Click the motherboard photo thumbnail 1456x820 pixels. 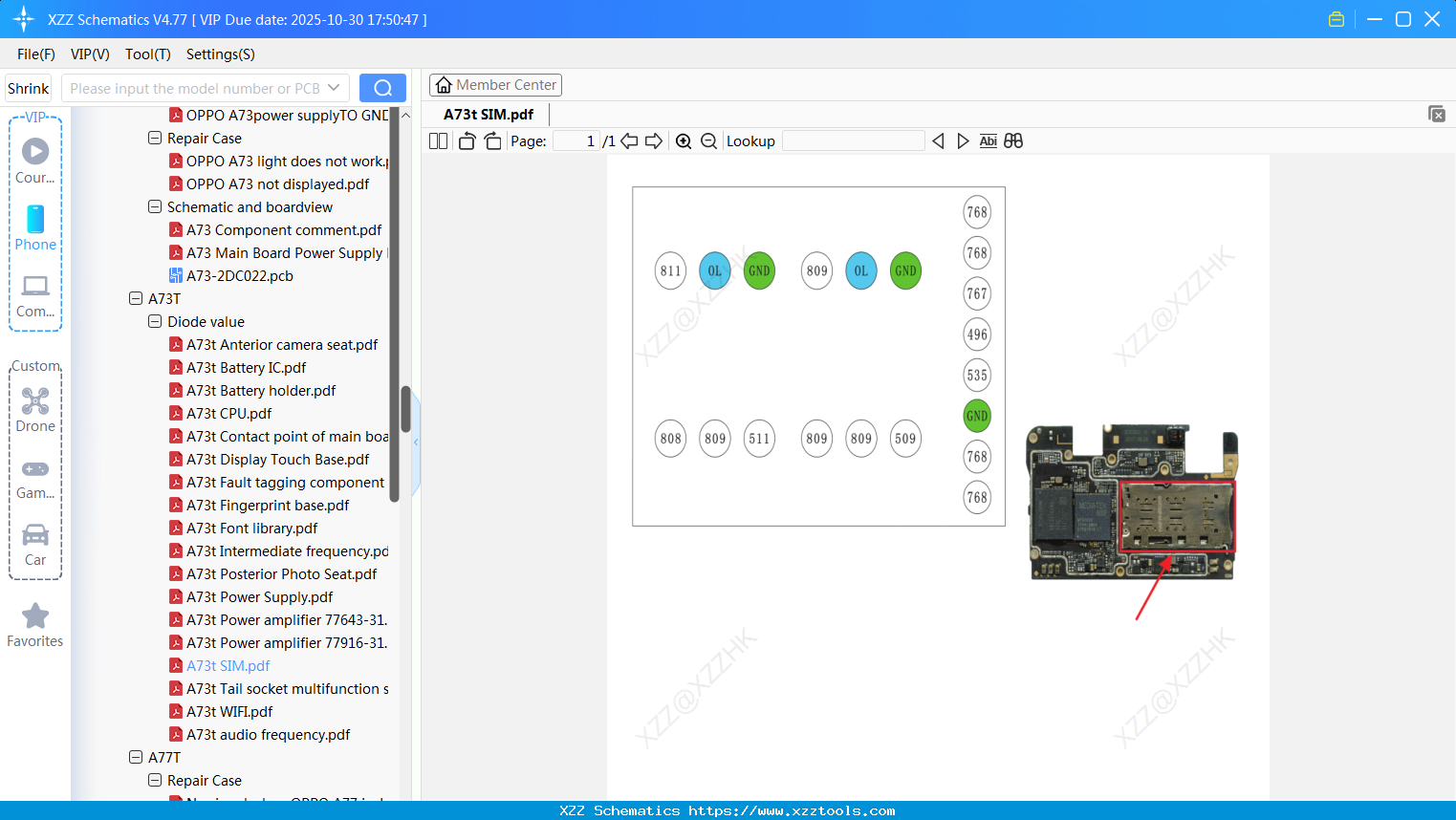(1132, 503)
